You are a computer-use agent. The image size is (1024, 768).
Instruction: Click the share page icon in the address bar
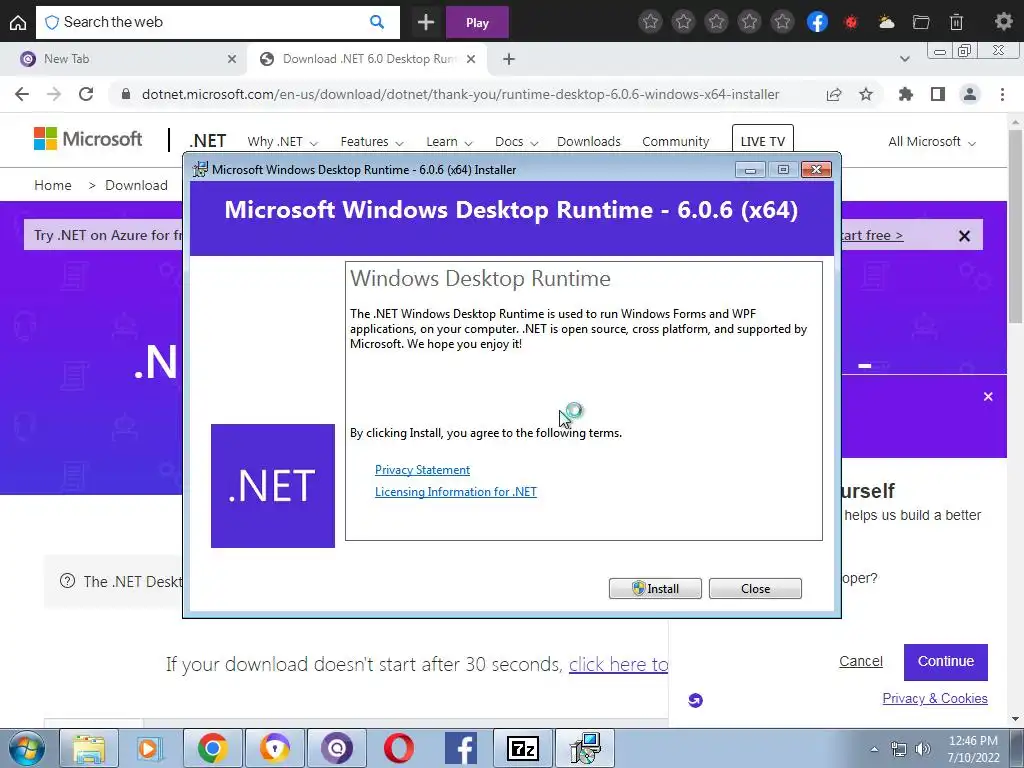click(x=834, y=94)
